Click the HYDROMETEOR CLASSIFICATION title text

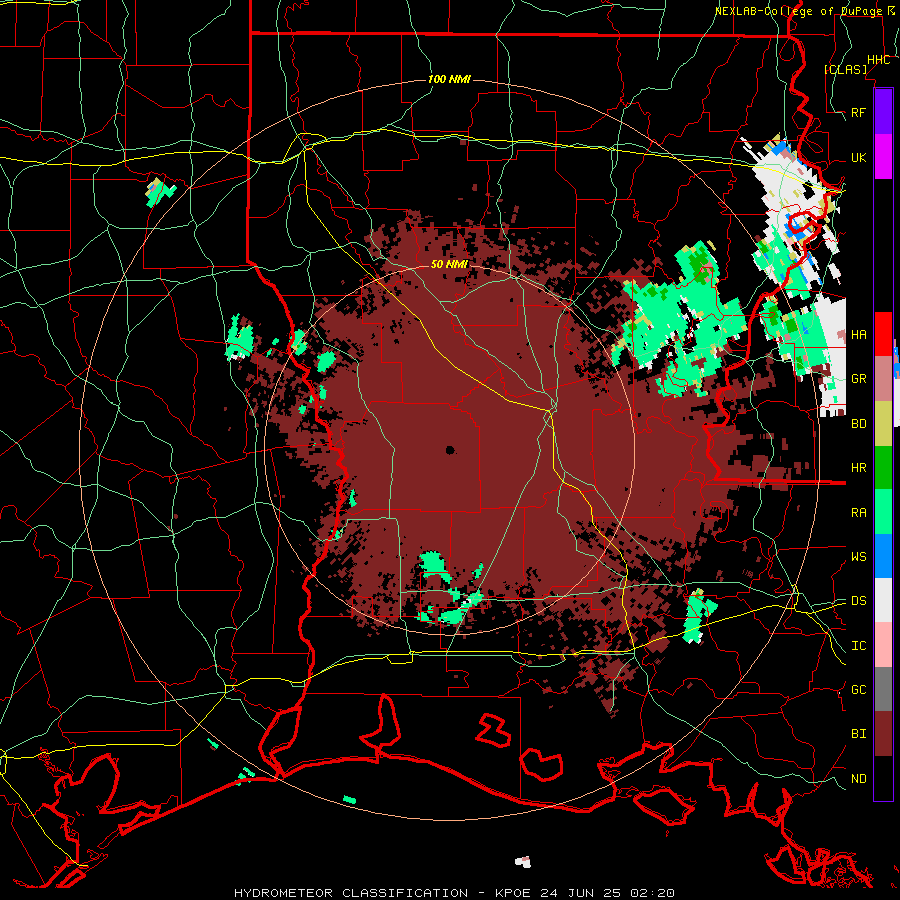coord(351,893)
